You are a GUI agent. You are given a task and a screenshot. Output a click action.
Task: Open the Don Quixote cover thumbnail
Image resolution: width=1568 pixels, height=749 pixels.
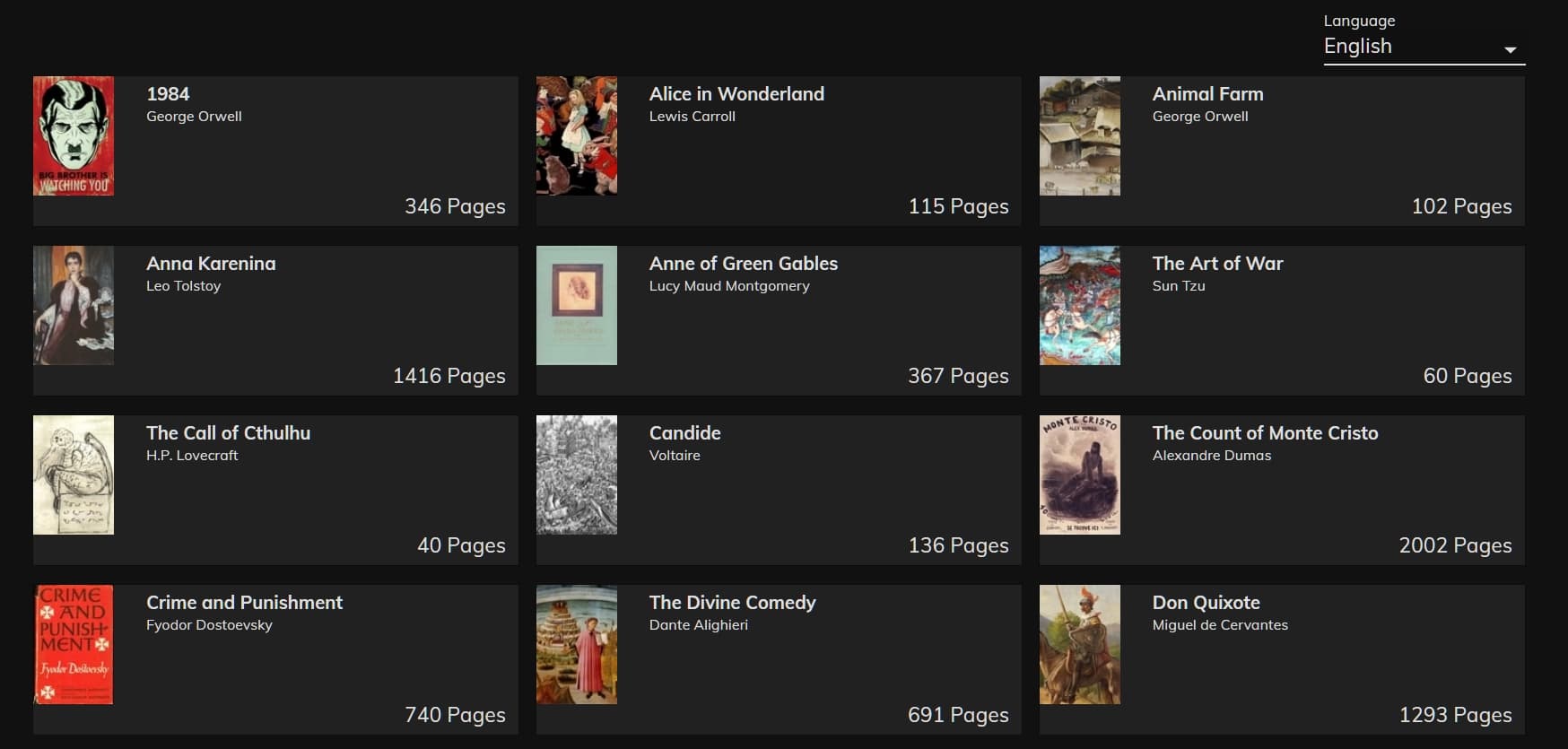click(1080, 644)
